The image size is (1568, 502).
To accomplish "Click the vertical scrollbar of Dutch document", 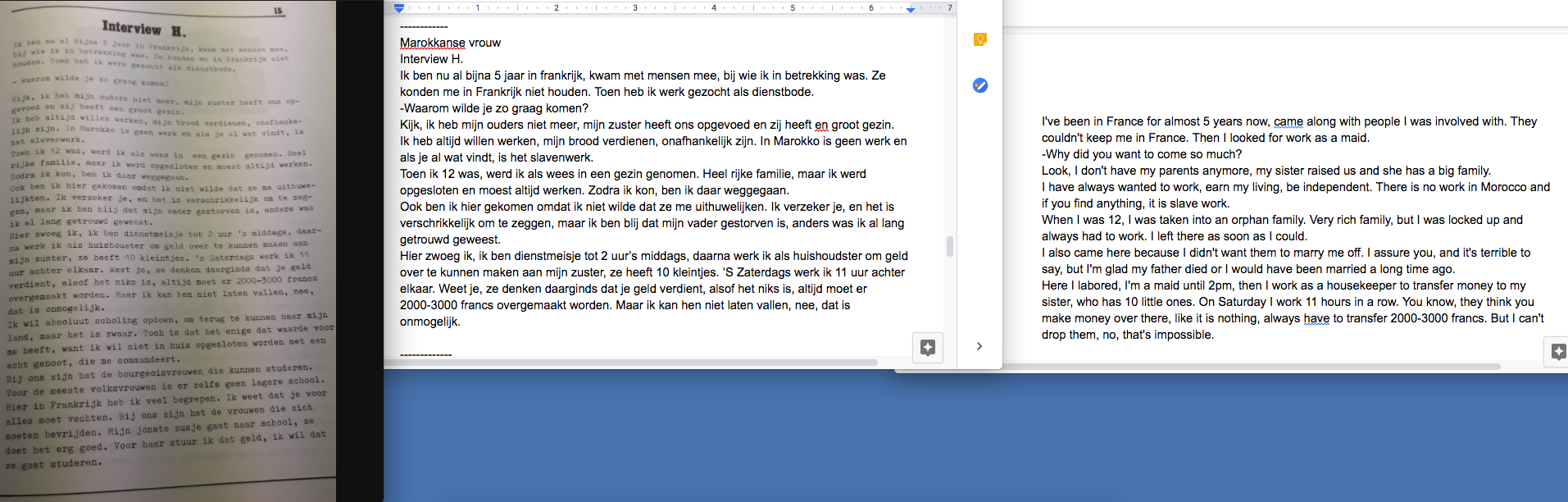I will [949, 246].
